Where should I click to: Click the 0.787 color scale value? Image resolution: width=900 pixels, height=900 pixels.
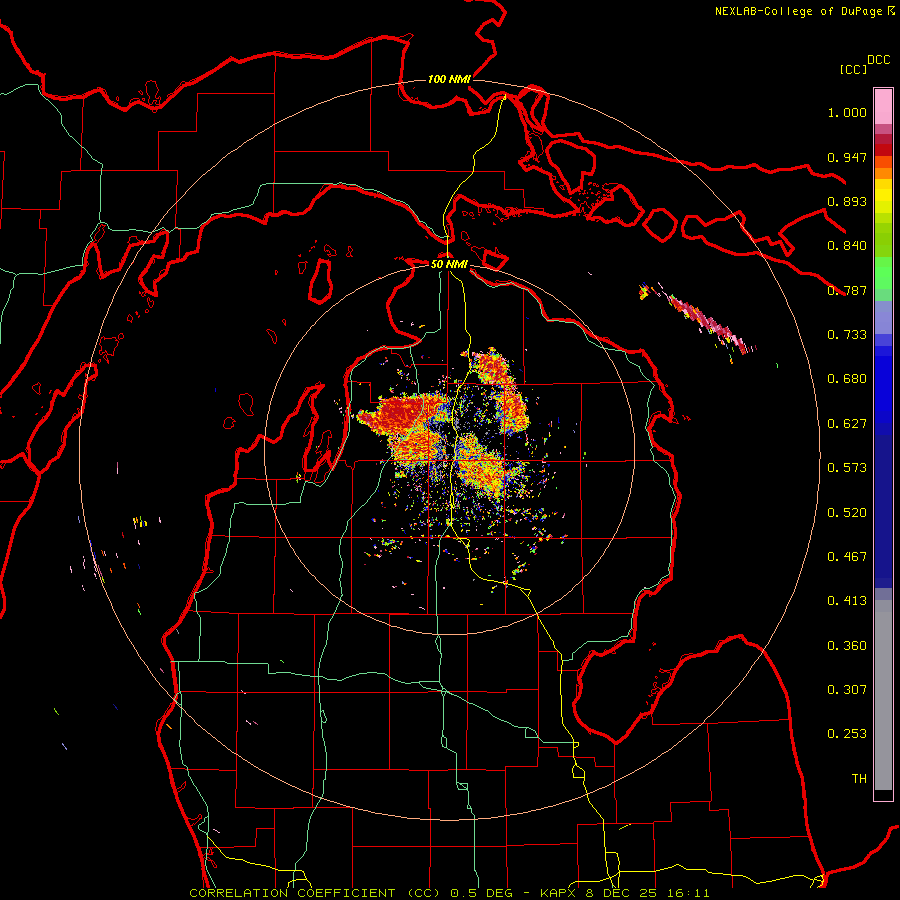[x=847, y=290]
